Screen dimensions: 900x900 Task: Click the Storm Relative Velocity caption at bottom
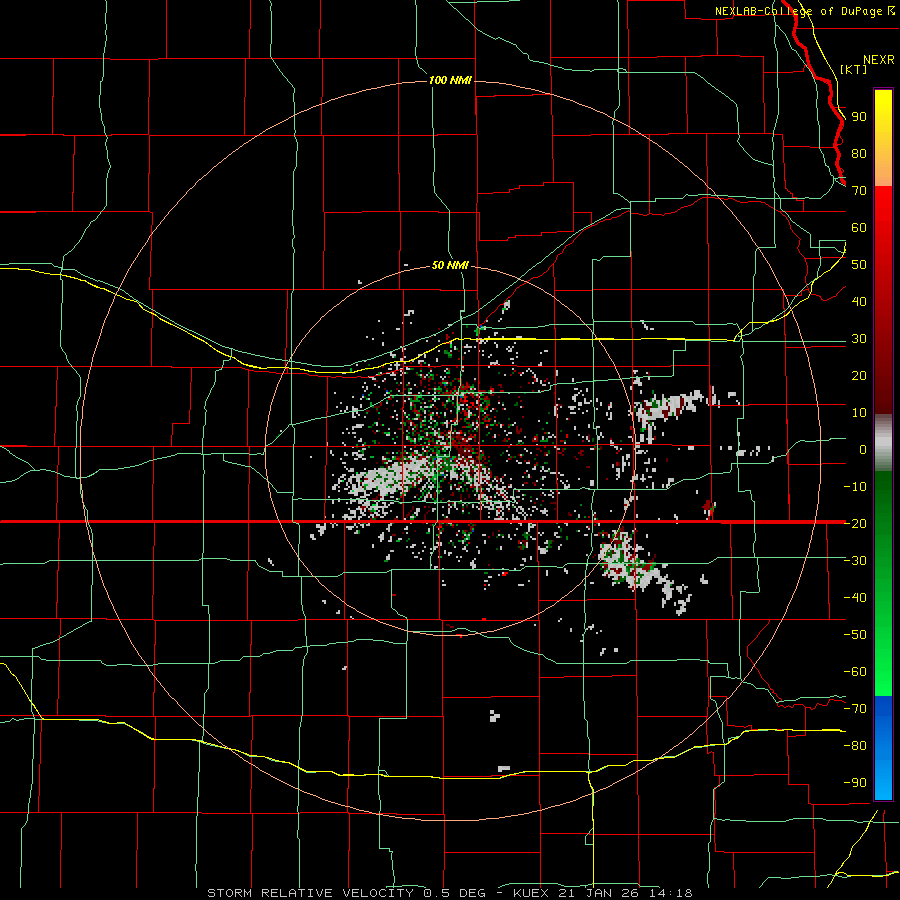coord(449,893)
